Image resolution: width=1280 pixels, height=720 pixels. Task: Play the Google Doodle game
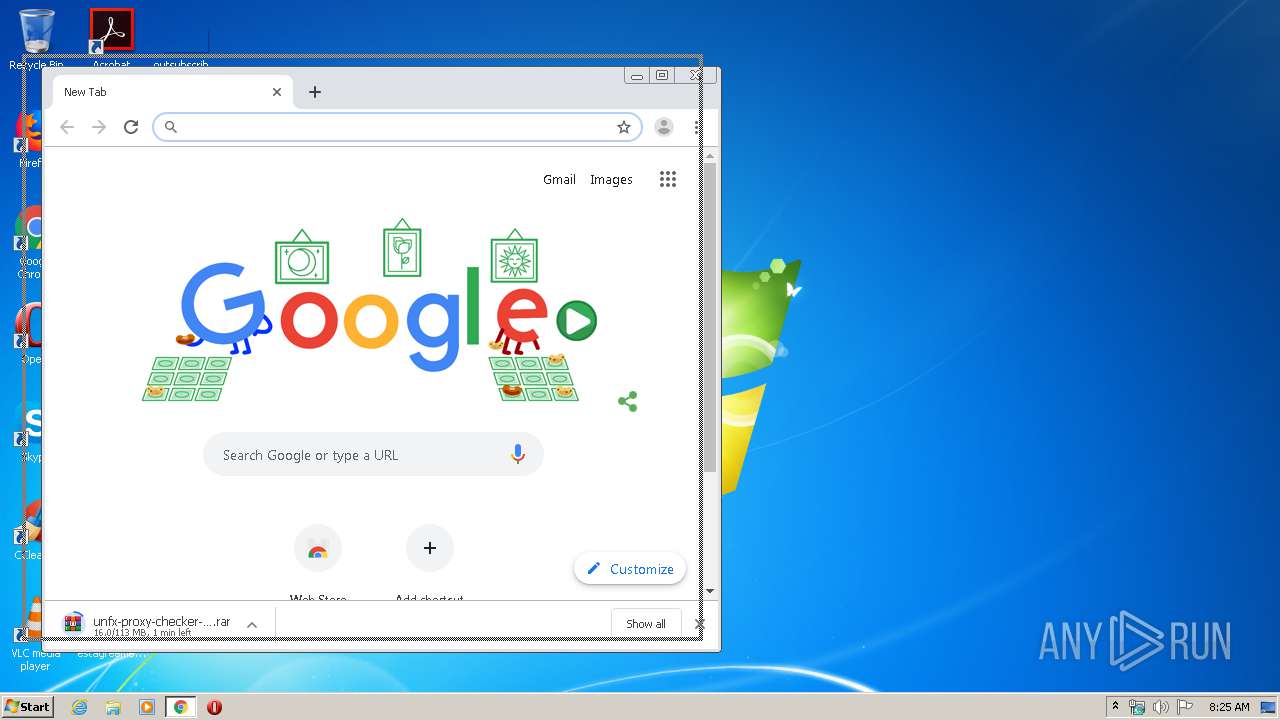click(x=577, y=321)
